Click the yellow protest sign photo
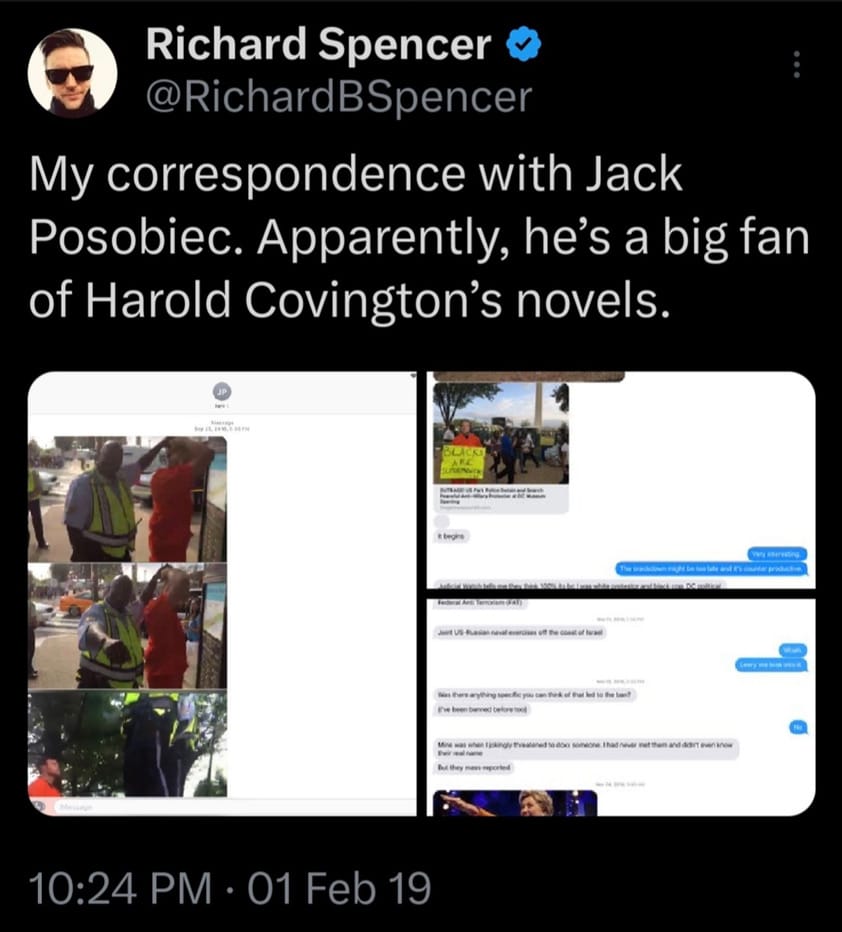Screen dimensions: 842x932 coord(501,433)
